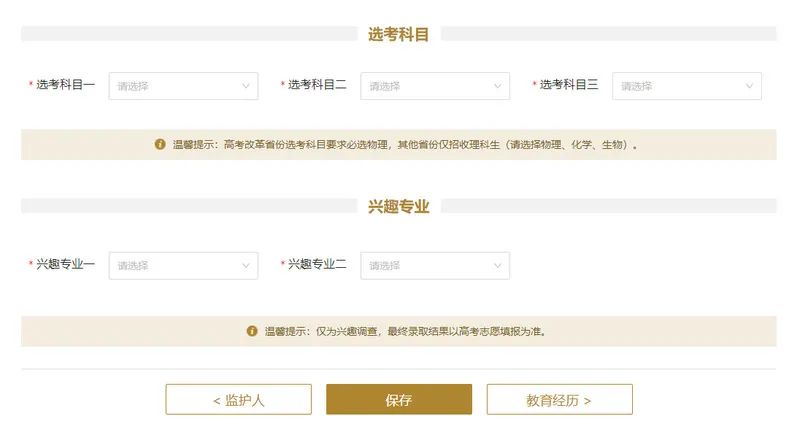Click the 兴趣专业 section heading
Viewport: 798px width, 435px height.
(x=398, y=206)
